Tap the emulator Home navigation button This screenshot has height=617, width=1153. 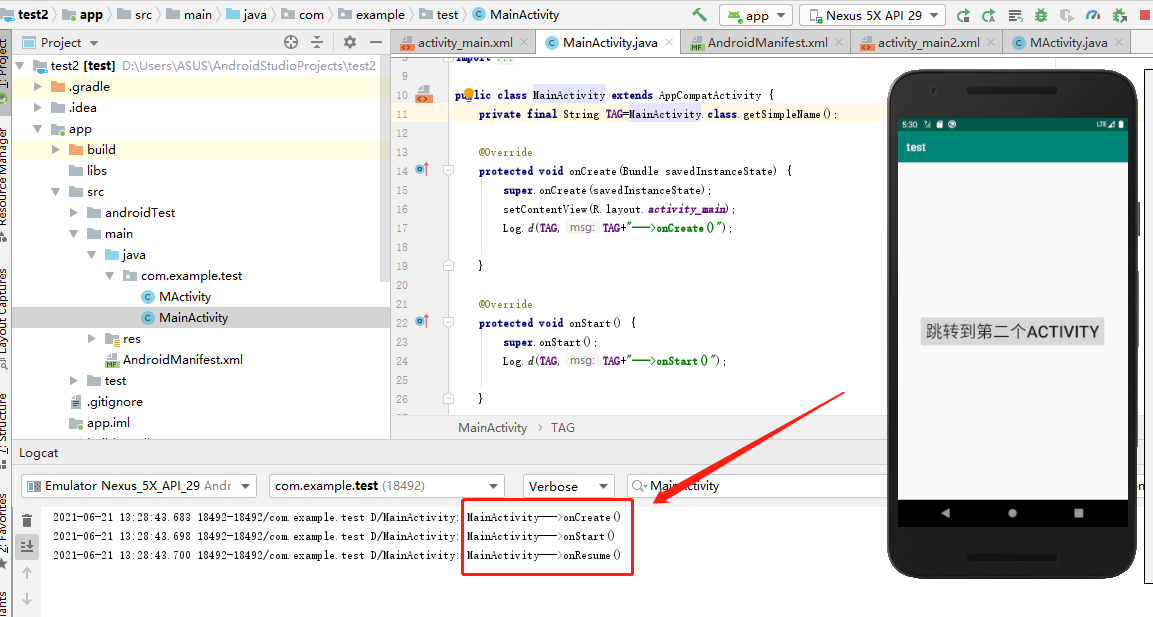click(1013, 513)
